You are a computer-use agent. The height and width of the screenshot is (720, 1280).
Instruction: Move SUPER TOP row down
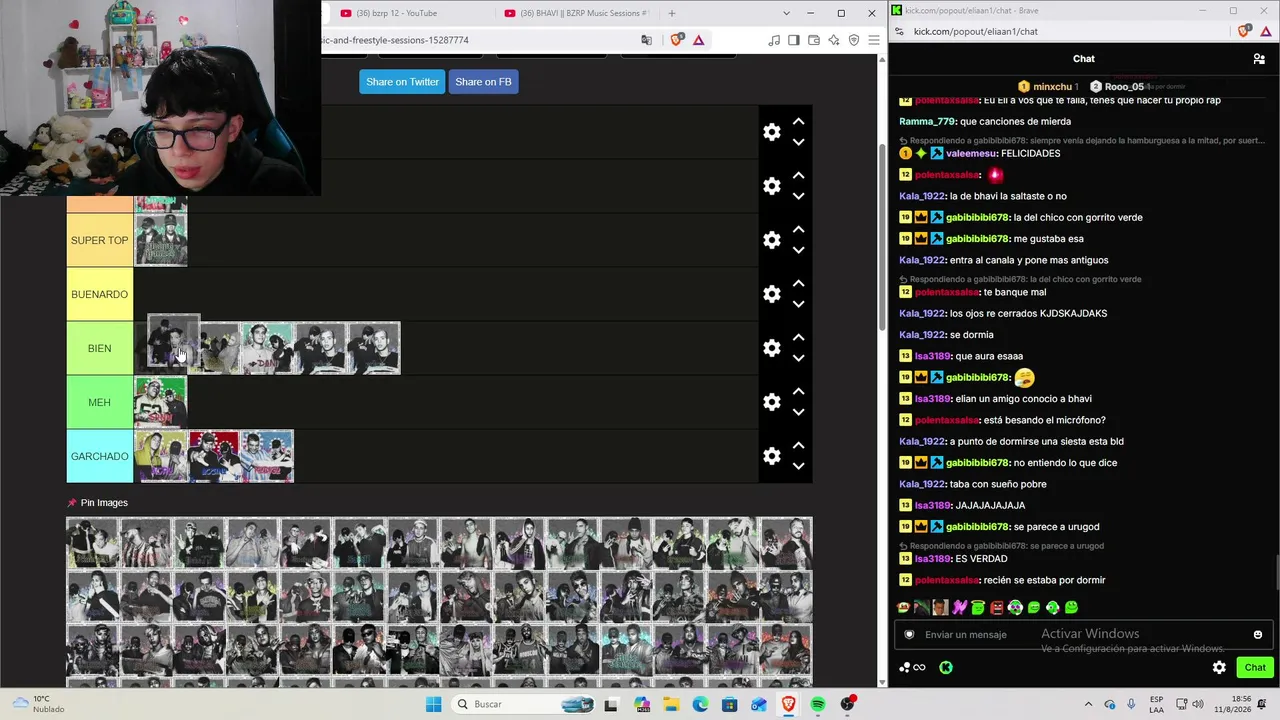tap(798, 250)
